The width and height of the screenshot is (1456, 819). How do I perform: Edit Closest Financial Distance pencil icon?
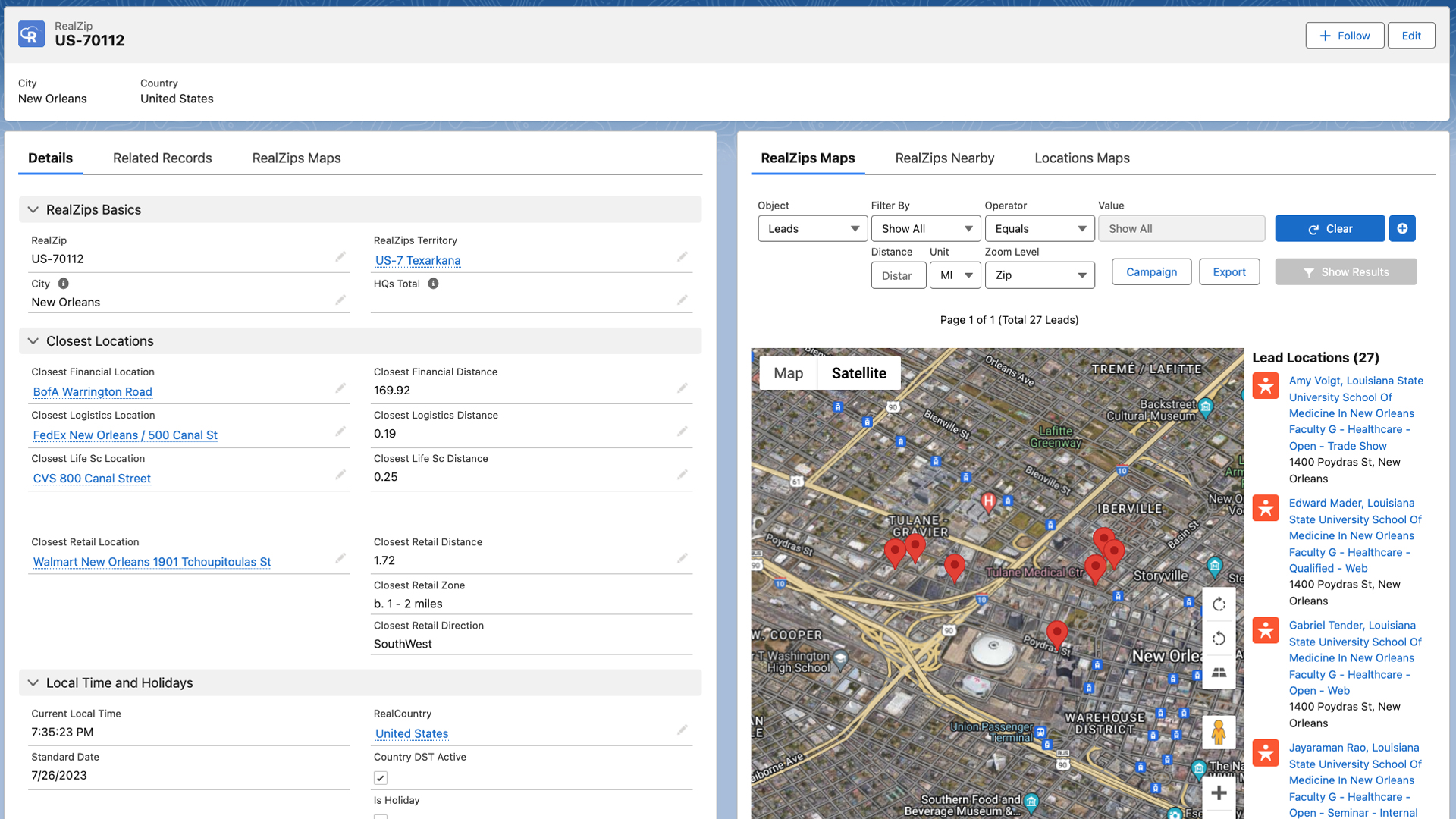(x=682, y=388)
